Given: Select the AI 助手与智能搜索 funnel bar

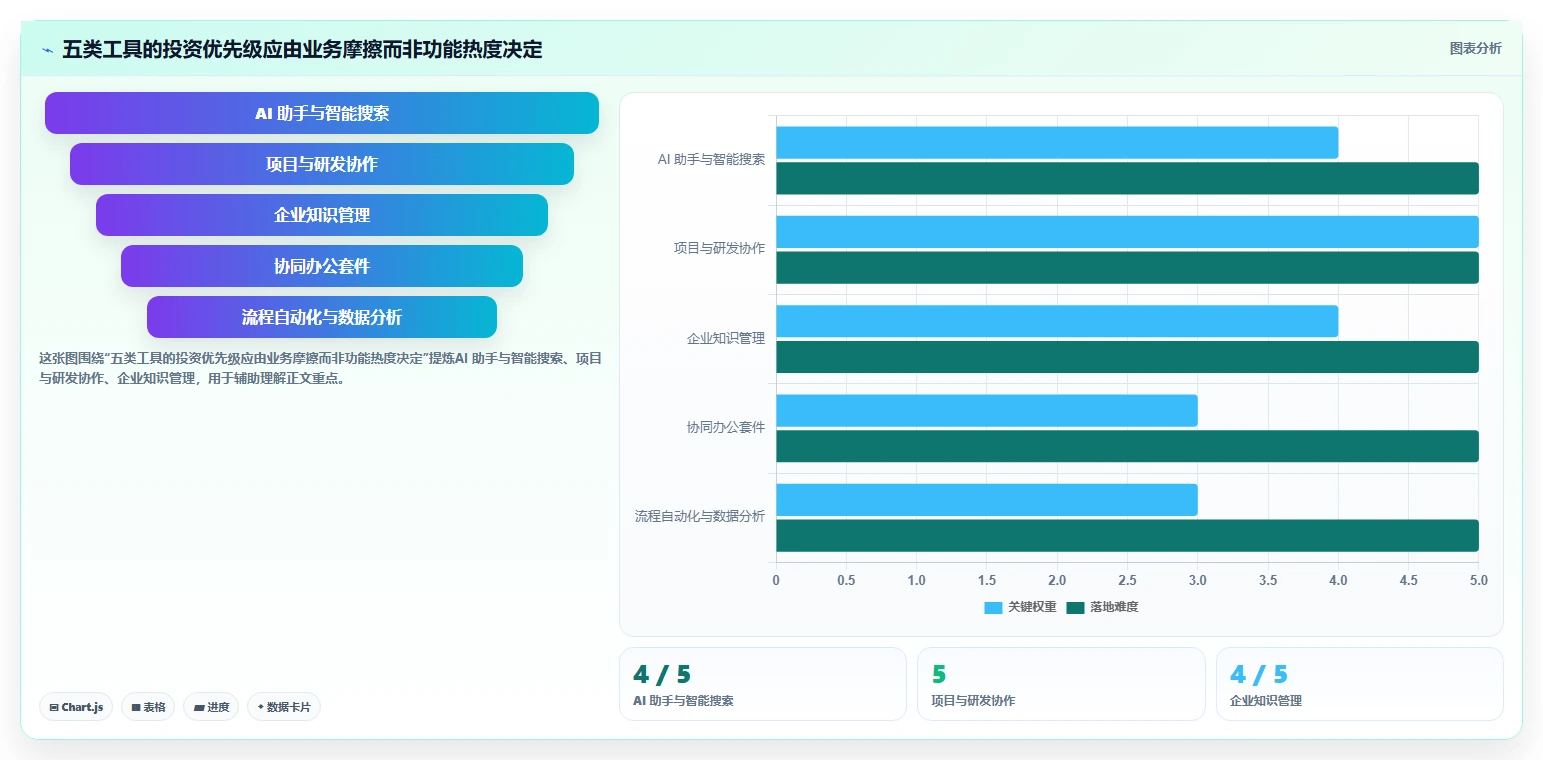Looking at the screenshot, I should pyautogui.click(x=322, y=113).
